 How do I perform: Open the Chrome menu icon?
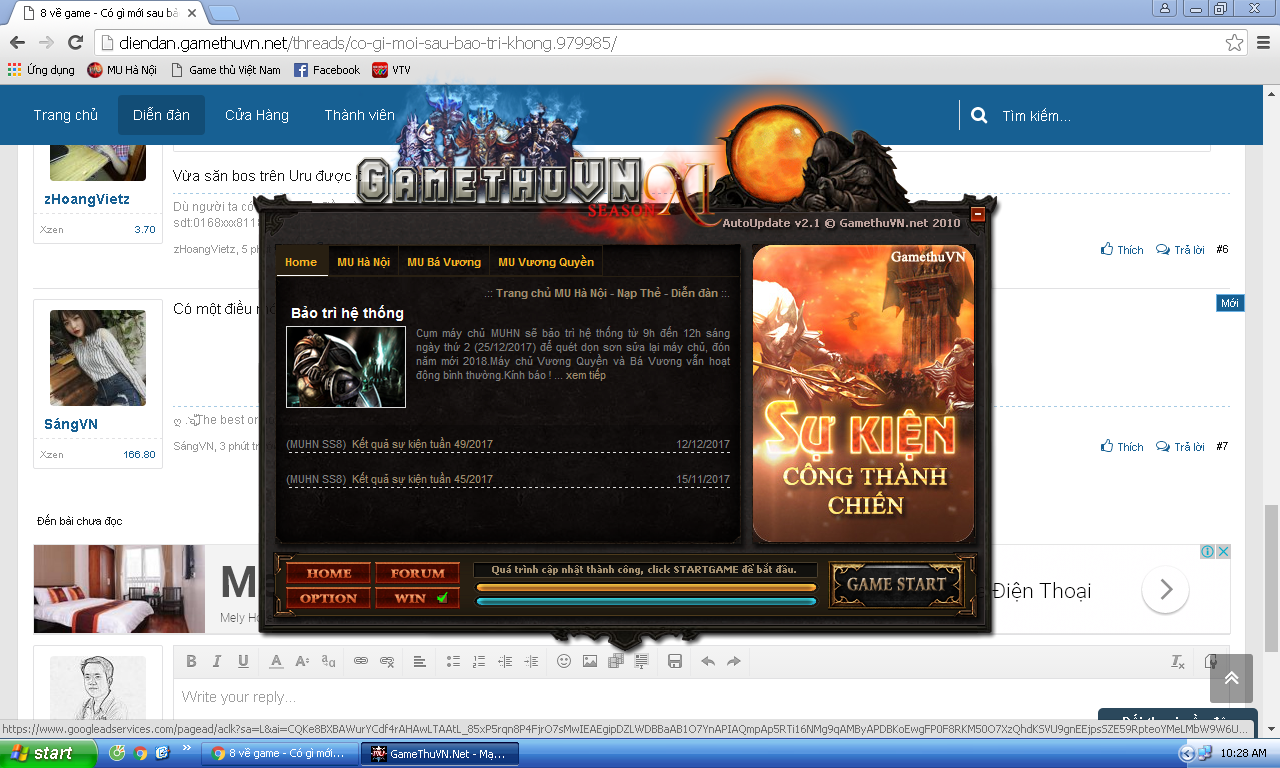(x=1263, y=43)
